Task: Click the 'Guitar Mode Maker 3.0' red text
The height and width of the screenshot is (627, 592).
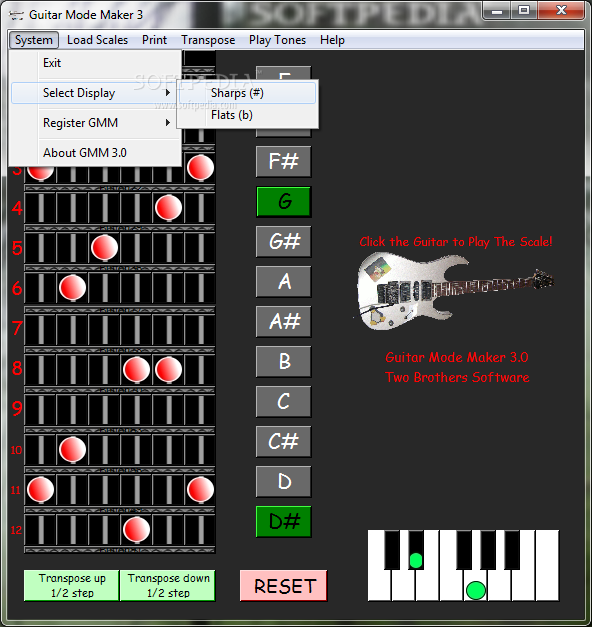Action: coord(457,357)
